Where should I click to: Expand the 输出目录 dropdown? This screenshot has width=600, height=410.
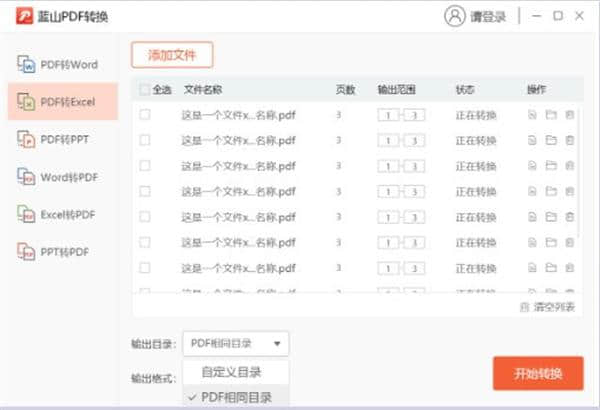point(236,344)
